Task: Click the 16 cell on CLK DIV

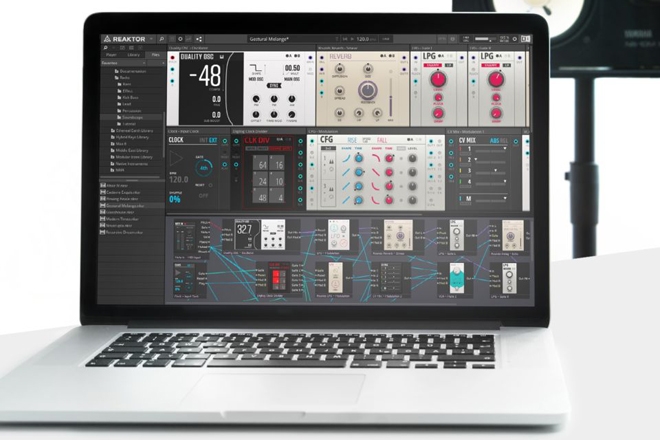Action: point(279,165)
